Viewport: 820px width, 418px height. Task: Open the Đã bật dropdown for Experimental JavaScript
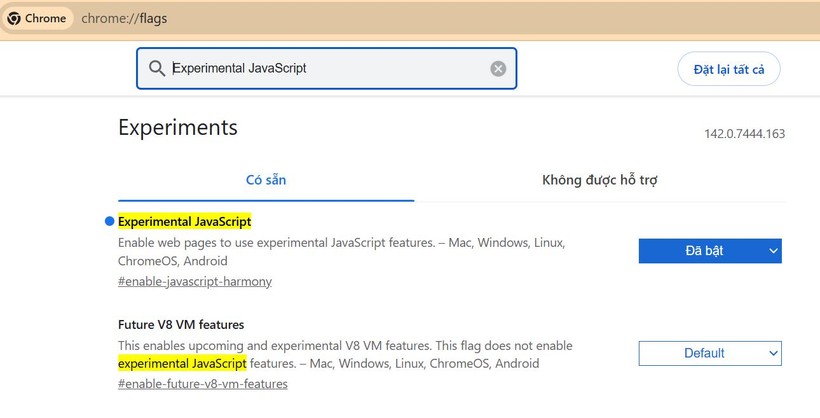(709, 251)
